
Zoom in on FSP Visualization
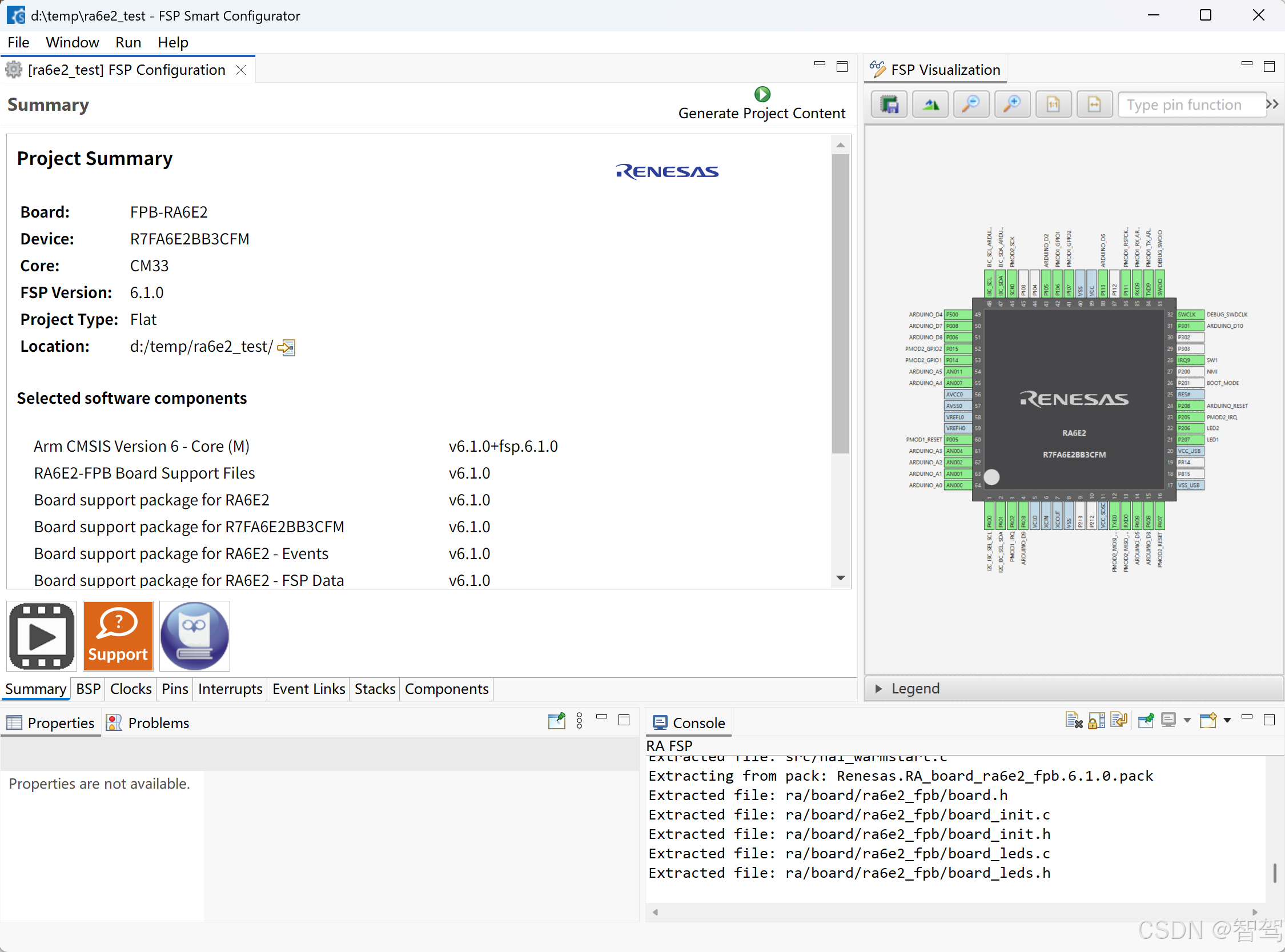[1012, 105]
